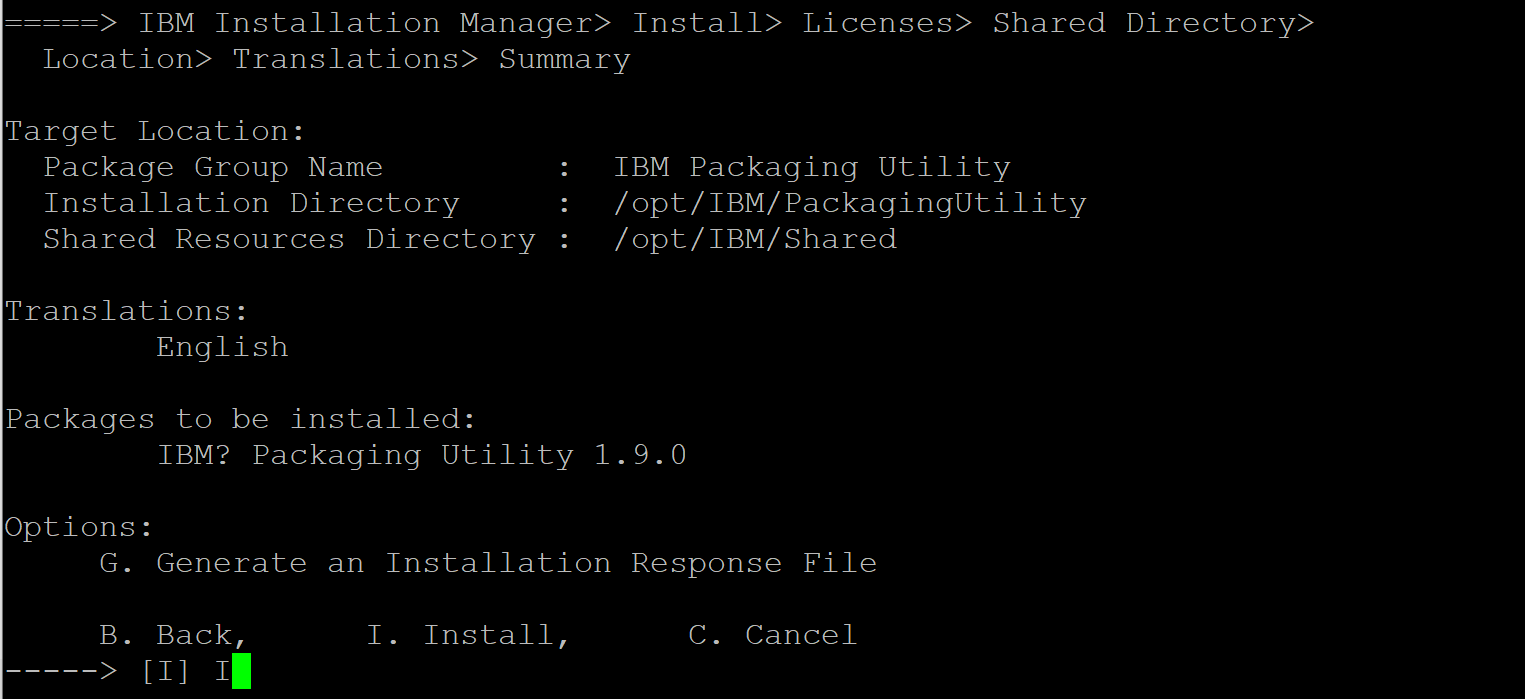
Task: Click the 'IBM? Packaging Utility 1.9.0' package line
Action: pos(422,456)
